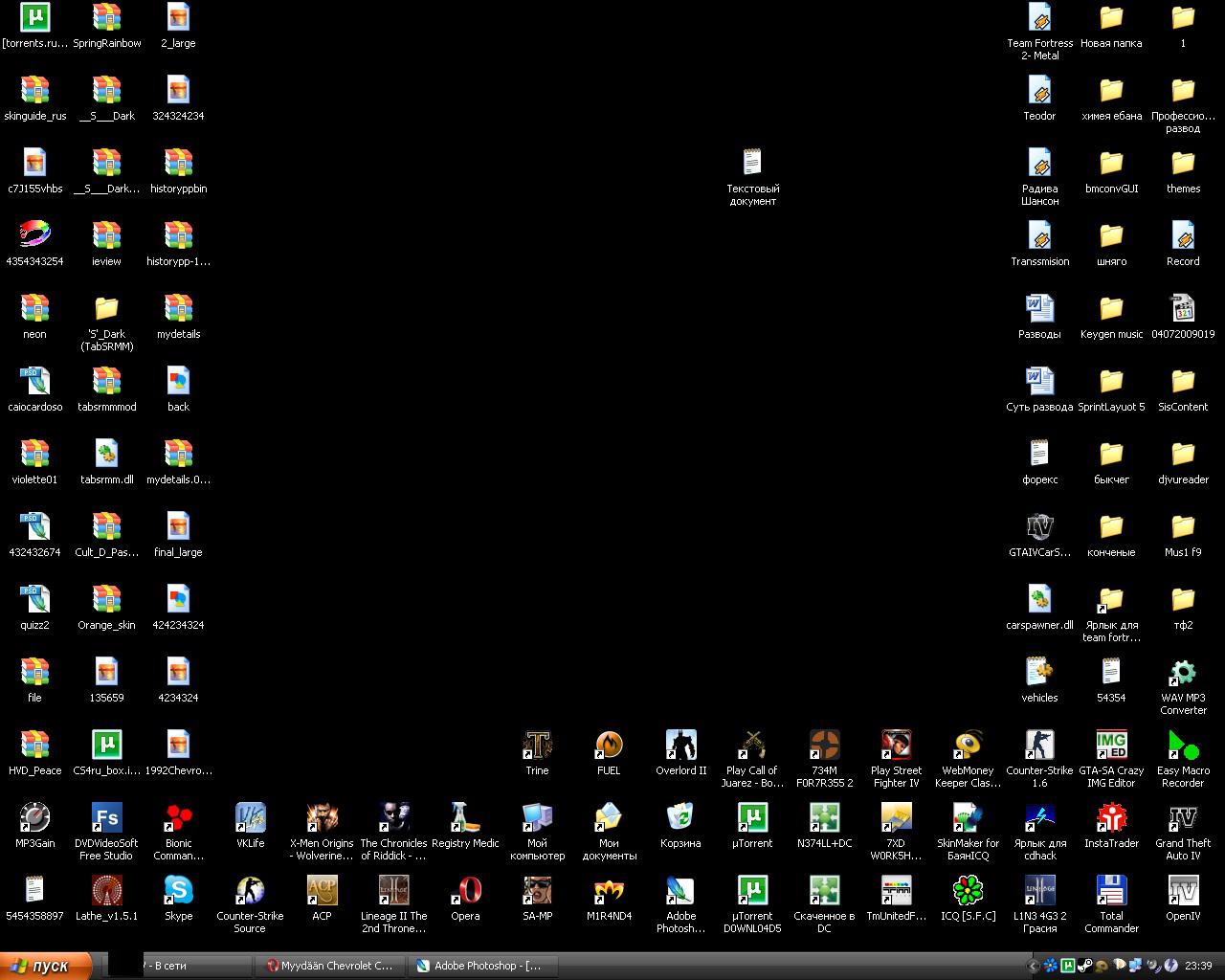Viewport: 1225px width, 980px height.
Task: Click the InstaTrader shortcut icon
Action: [x=1111, y=817]
